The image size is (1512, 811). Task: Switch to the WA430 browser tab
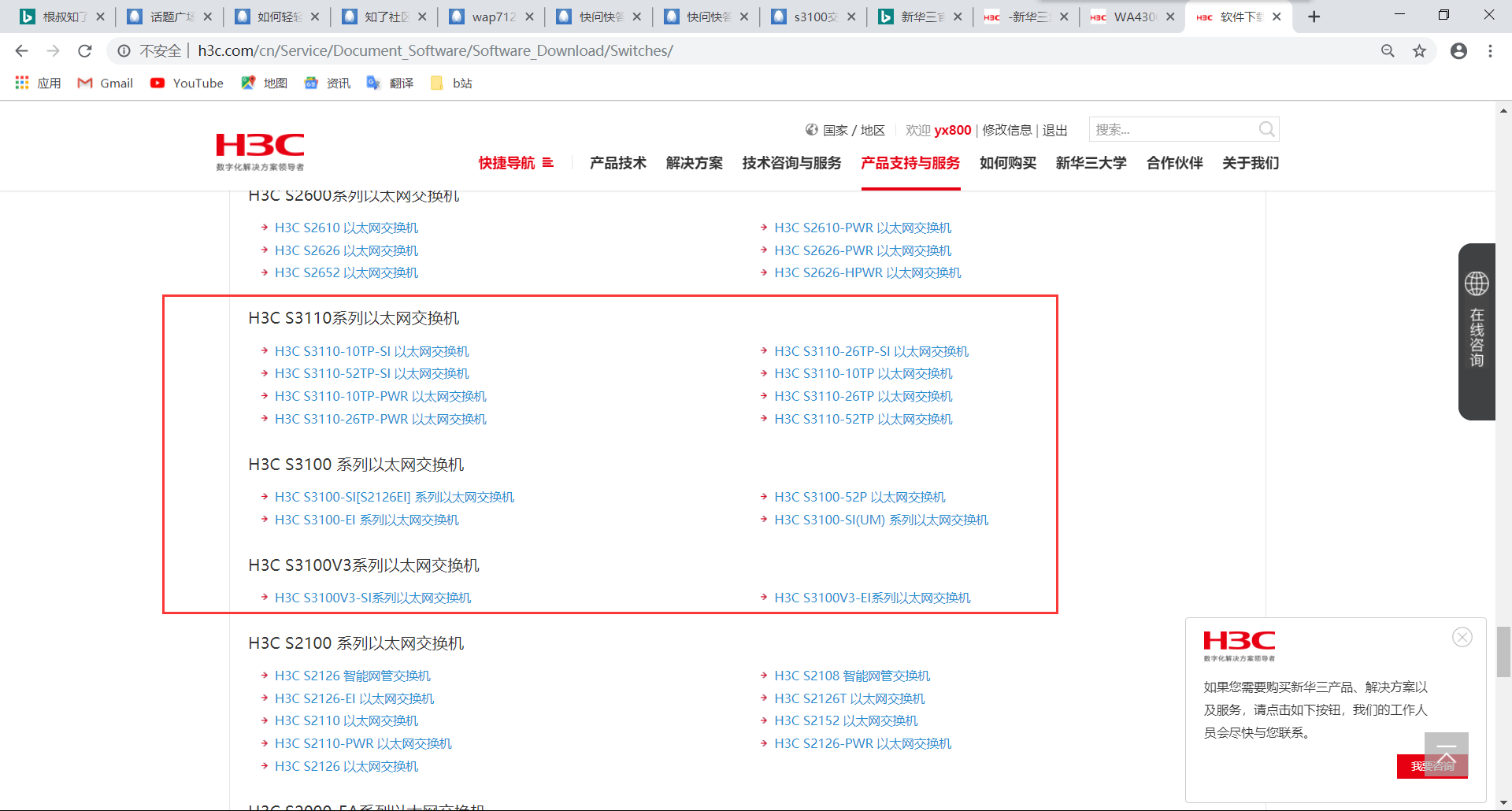click(x=1131, y=17)
